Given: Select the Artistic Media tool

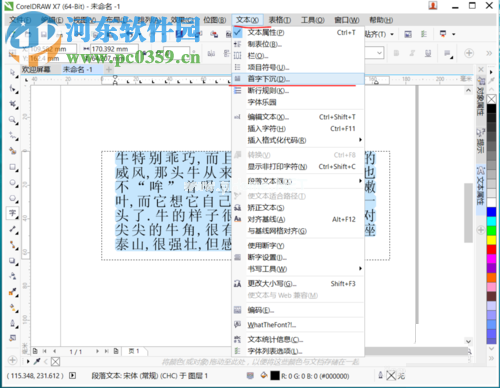Looking at the screenshot, I should pyautogui.click(x=13, y=151).
